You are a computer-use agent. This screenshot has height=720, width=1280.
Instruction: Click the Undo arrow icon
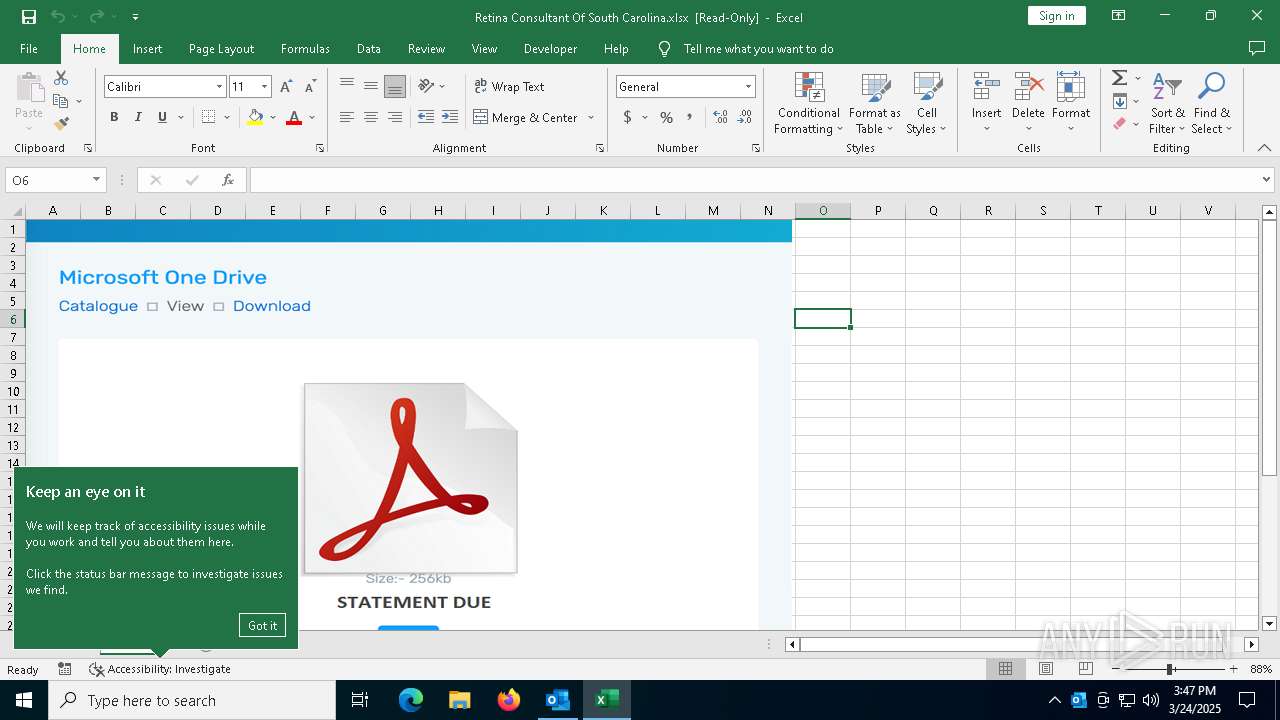pos(57,16)
